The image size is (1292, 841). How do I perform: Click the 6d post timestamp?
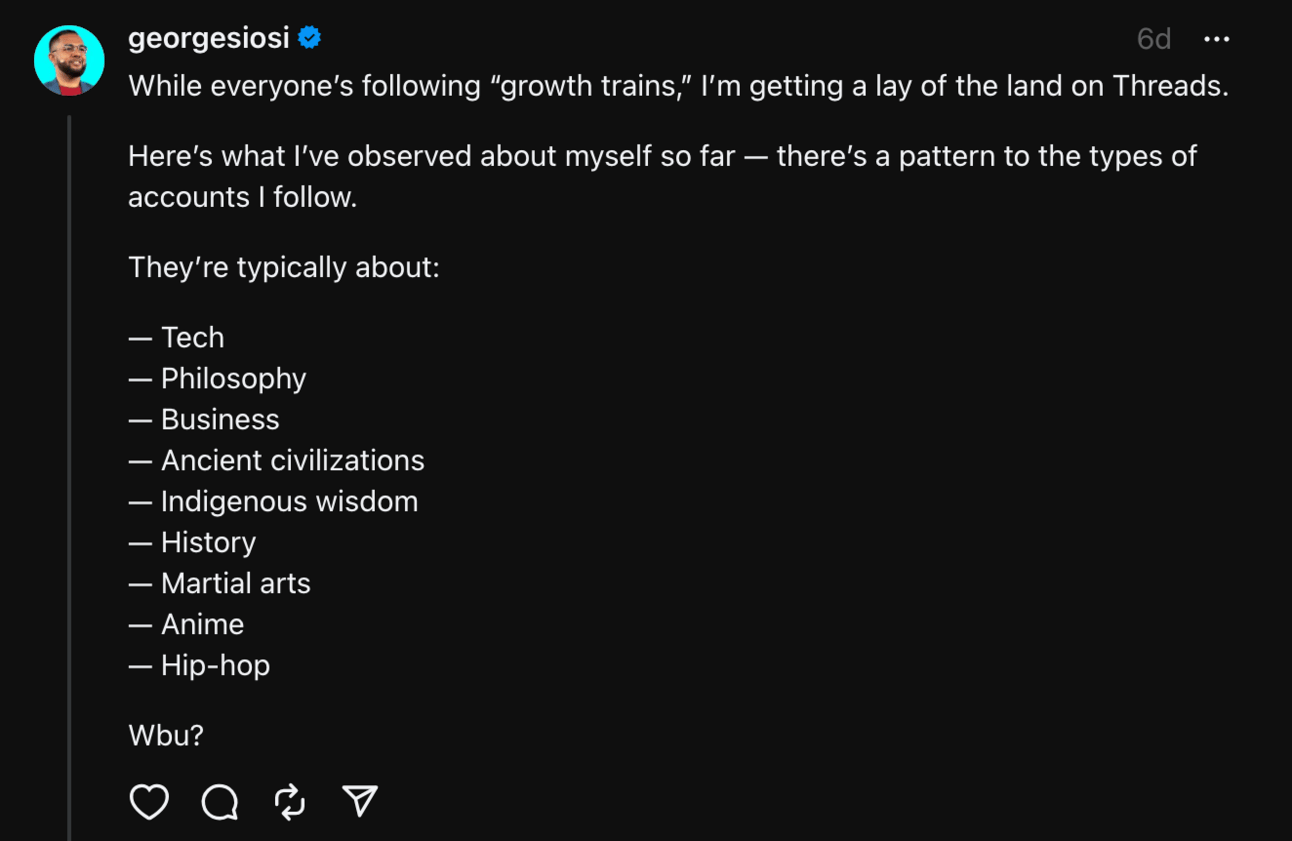coord(1153,39)
